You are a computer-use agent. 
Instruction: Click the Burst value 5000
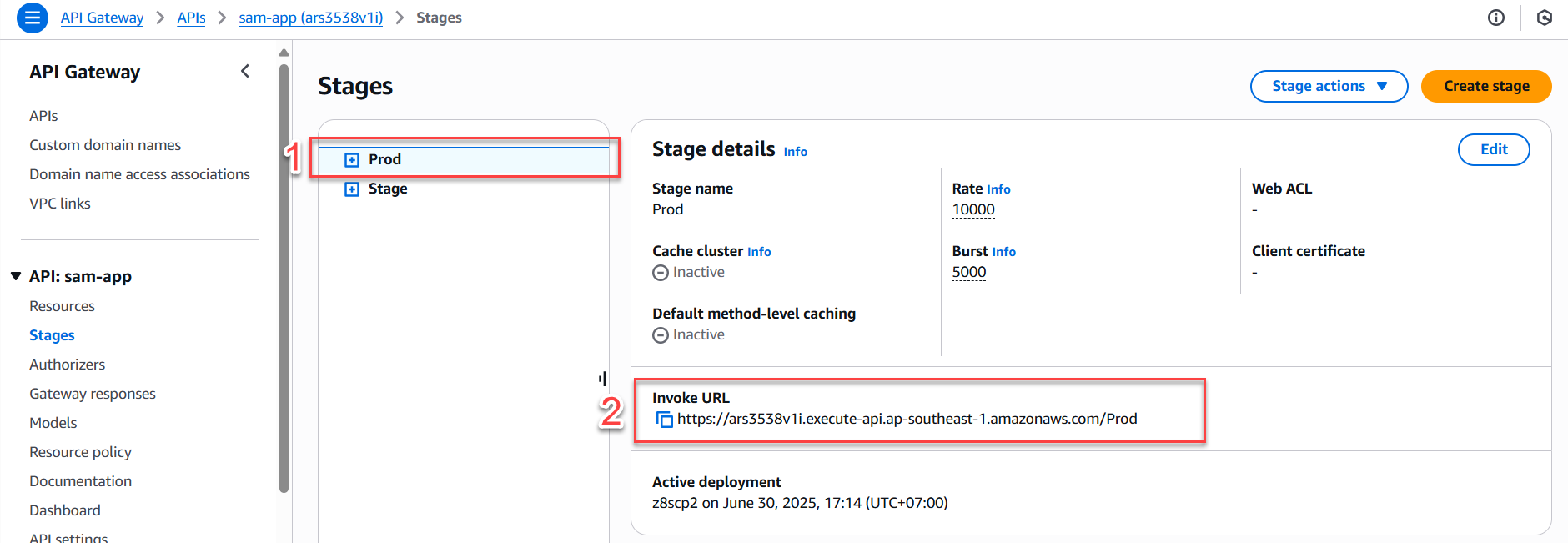point(969,272)
